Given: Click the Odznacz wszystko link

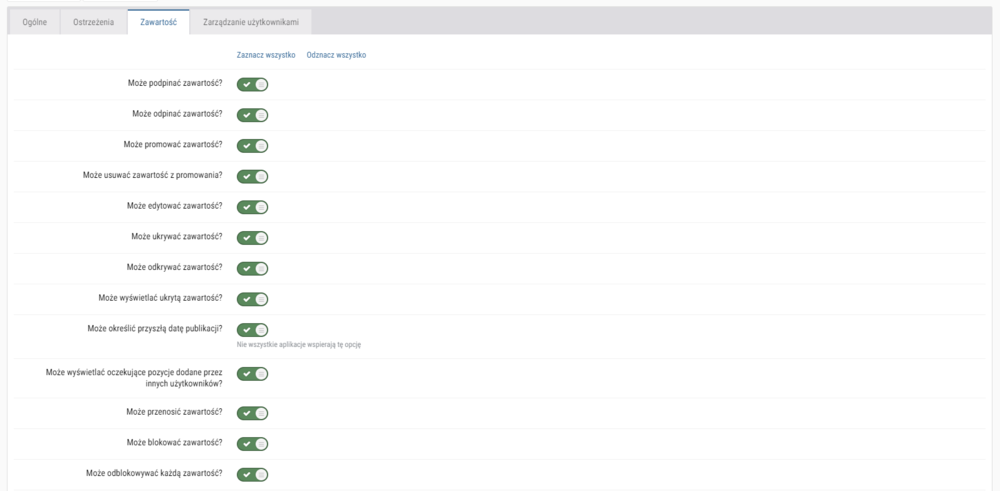Looking at the screenshot, I should point(336,55).
